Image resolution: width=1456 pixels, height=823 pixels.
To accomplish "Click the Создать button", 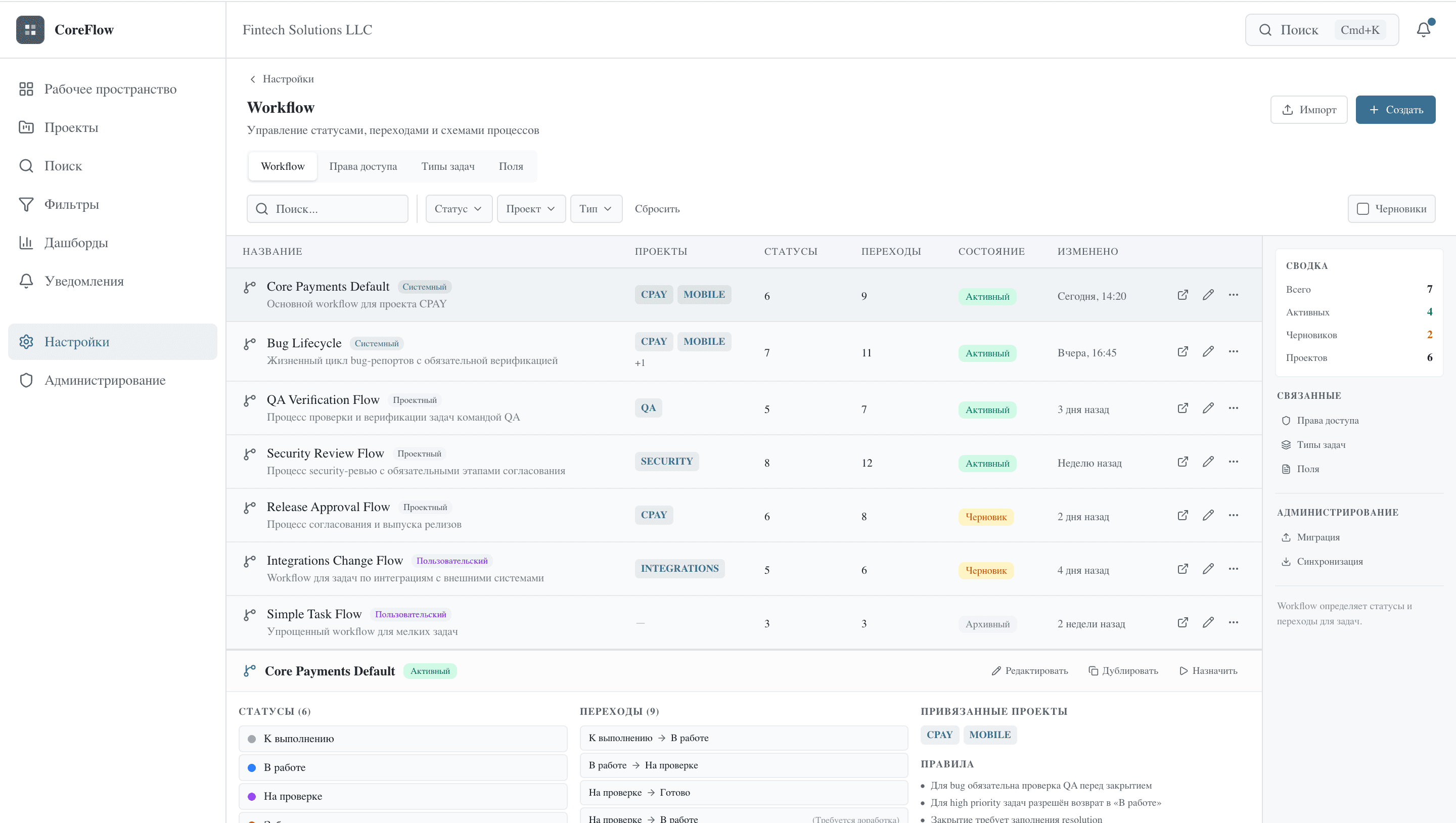I will 1395,109.
